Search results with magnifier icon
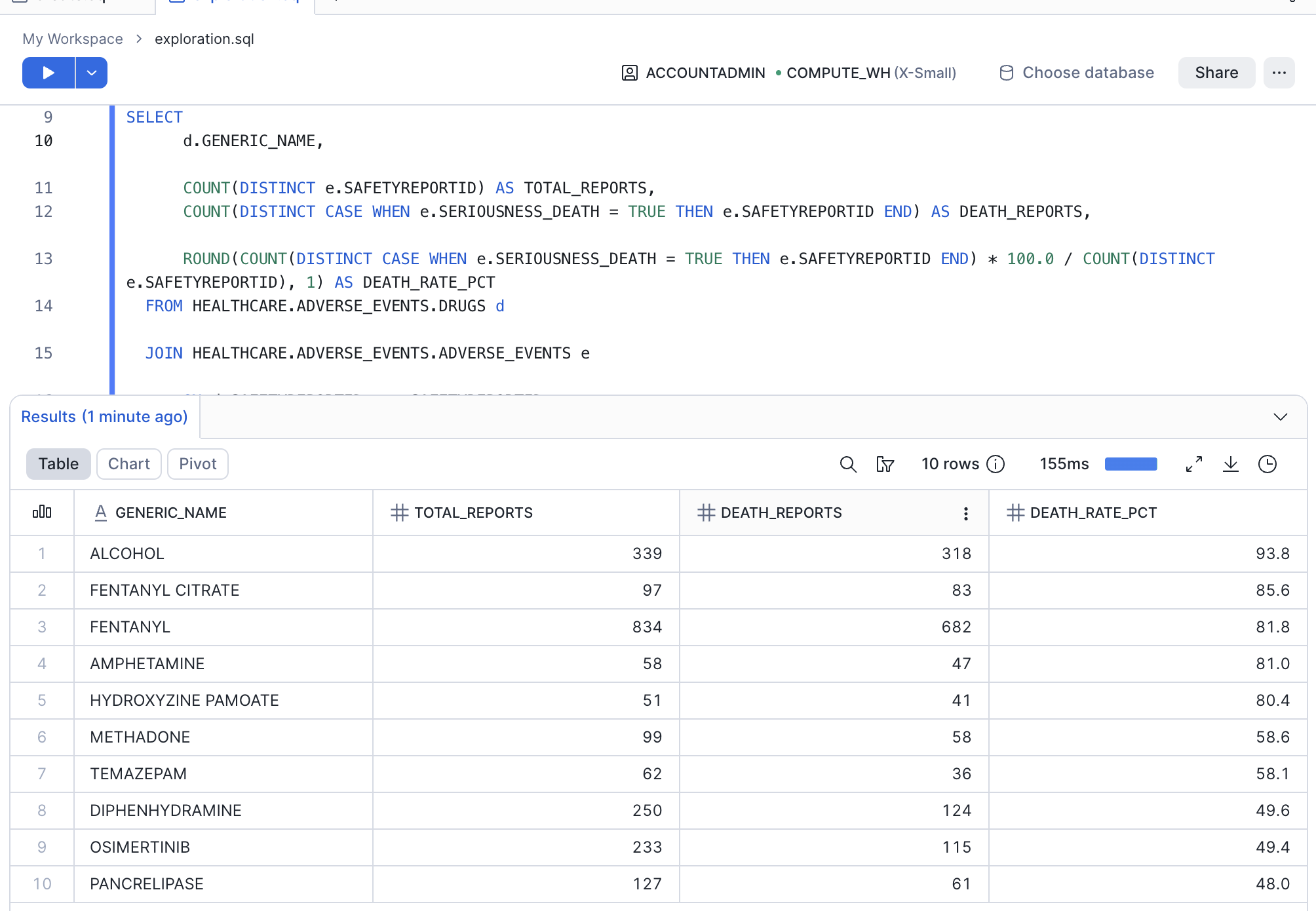This screenshot has width=1316, height=911. (848, 464)
